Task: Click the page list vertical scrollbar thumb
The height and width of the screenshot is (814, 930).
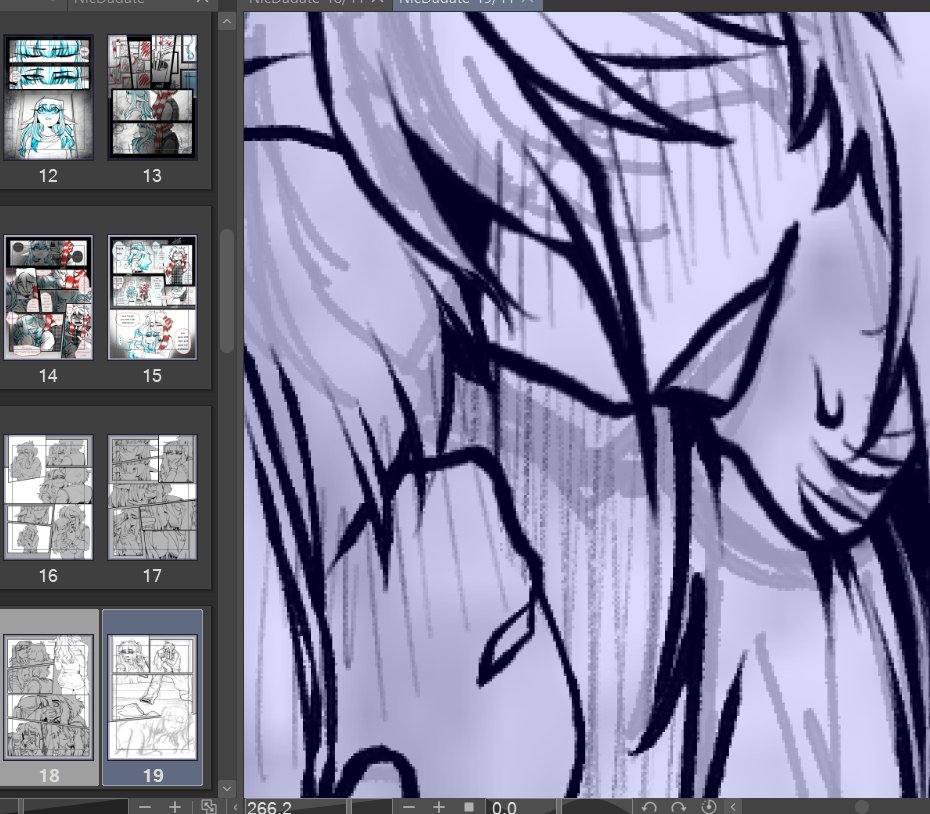Action: pyautogui.click(x=227, y=291)
